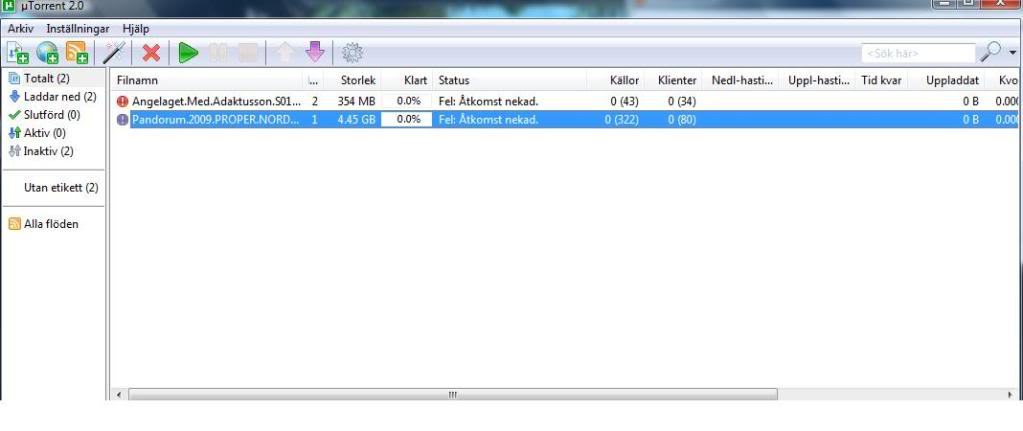Select Totalt (2) in sidebar
The image size is (1023, 431).
tap(53, 78)
